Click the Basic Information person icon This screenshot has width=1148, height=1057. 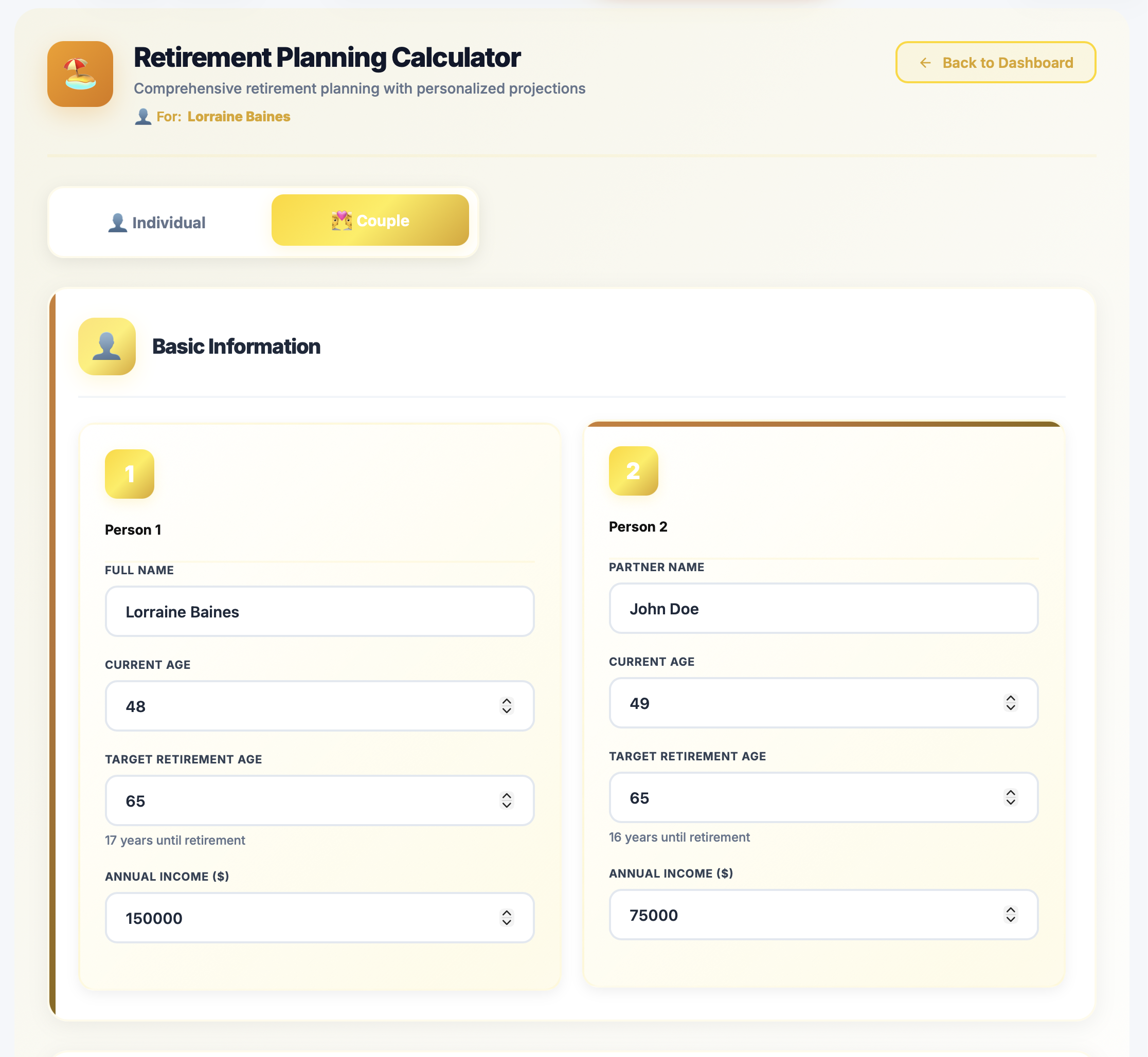click(106, 346)
